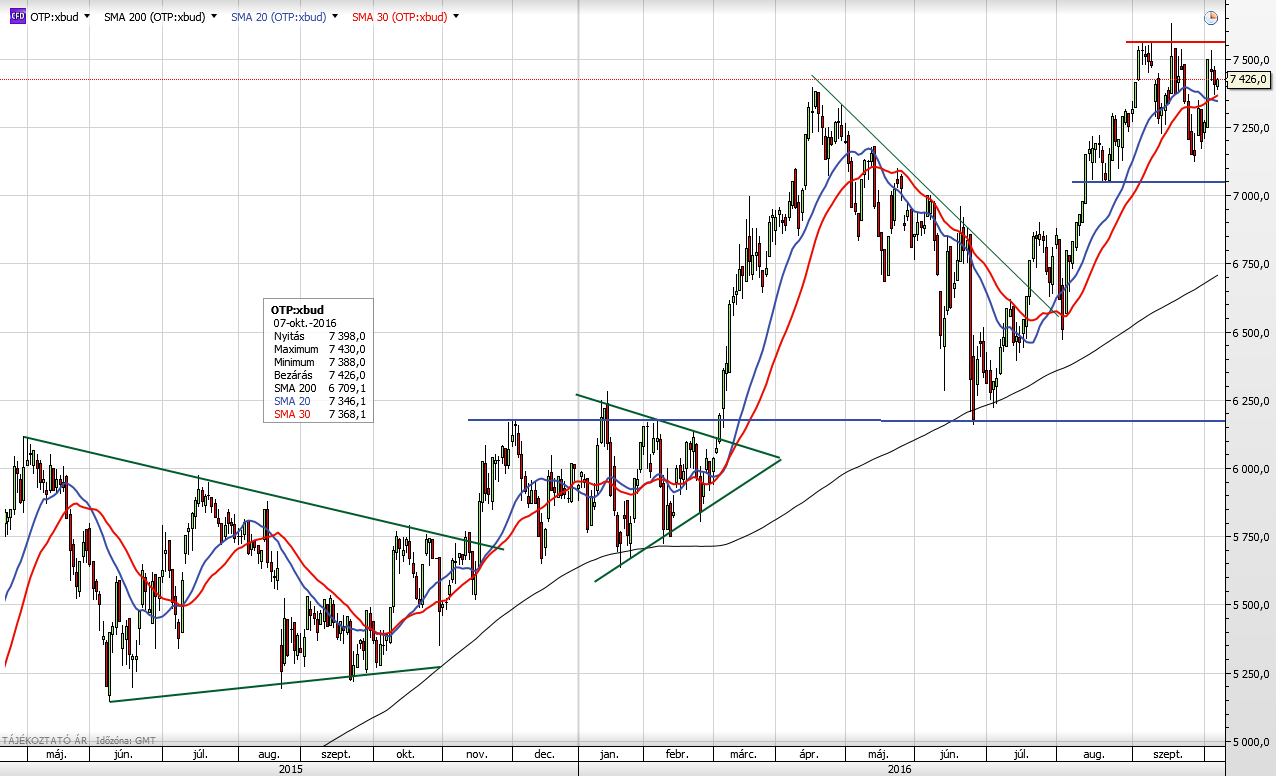Viewport: 1276px width, 776px height.
Task: Click the 5 250,0 price axis label
Action: coord(1250,674)
